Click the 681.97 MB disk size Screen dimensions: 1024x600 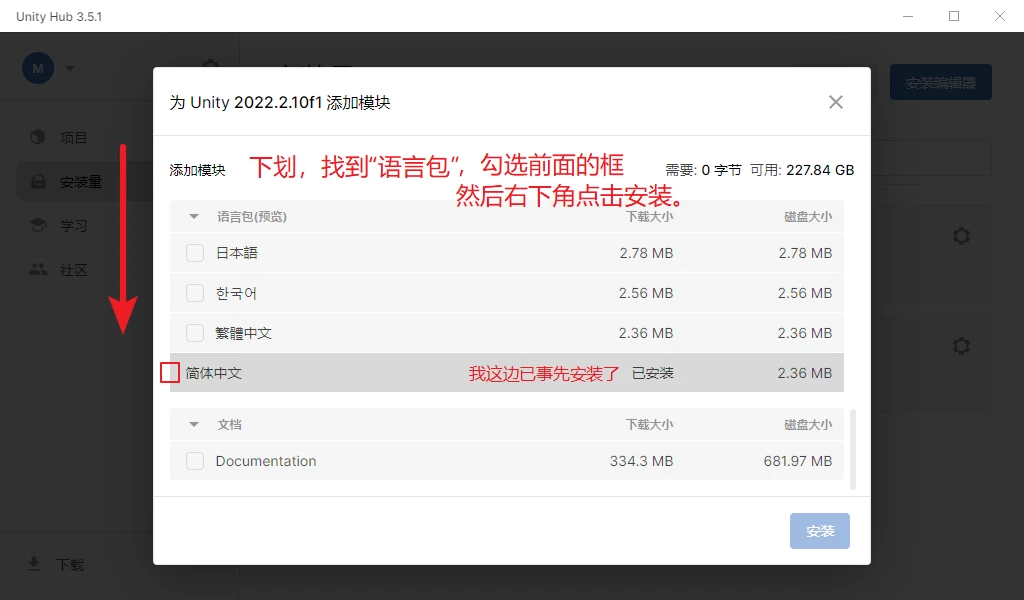tap(797, 461)
